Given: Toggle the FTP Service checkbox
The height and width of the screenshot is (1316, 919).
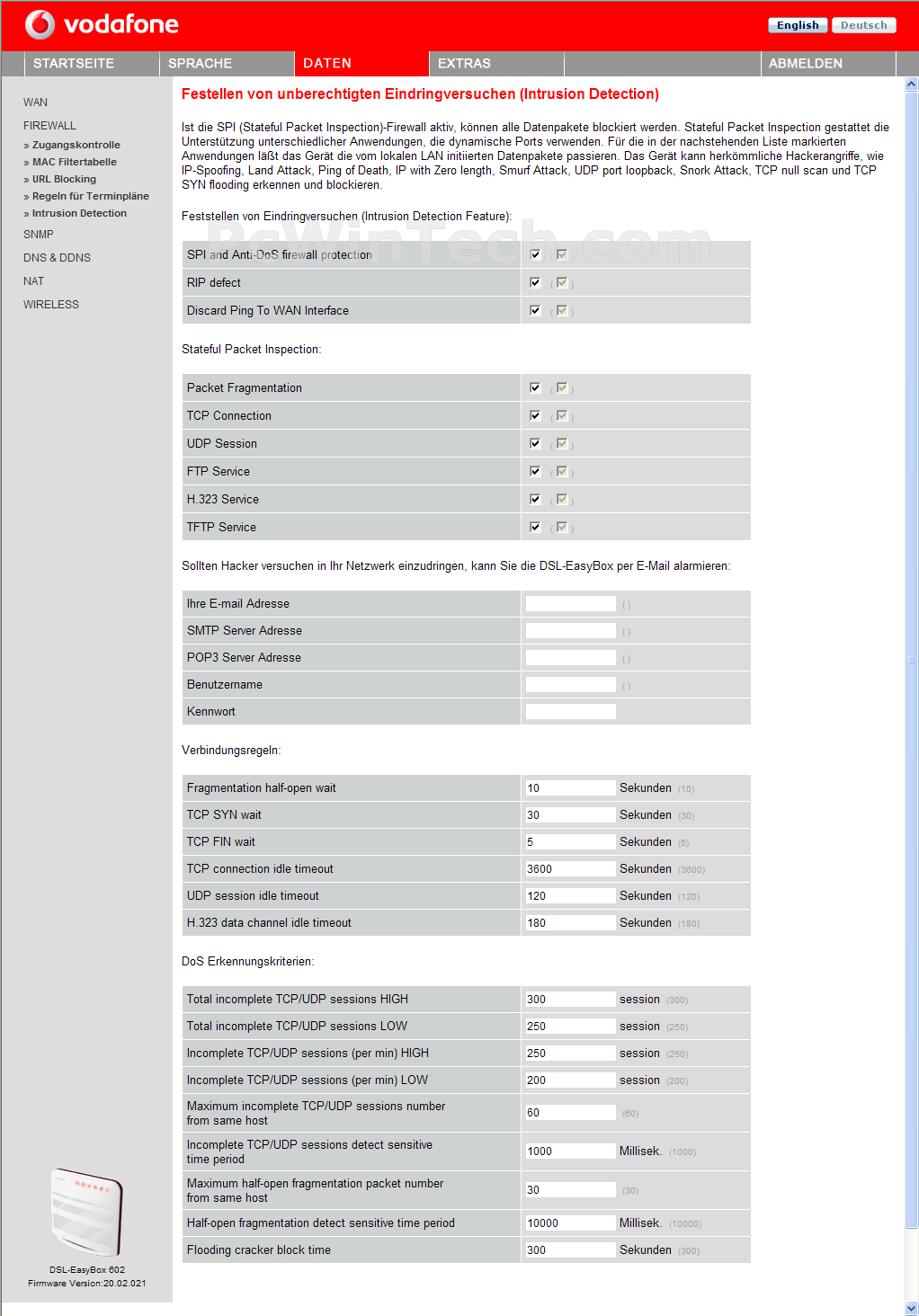Looking at the screenshot, I should [535, 471].
